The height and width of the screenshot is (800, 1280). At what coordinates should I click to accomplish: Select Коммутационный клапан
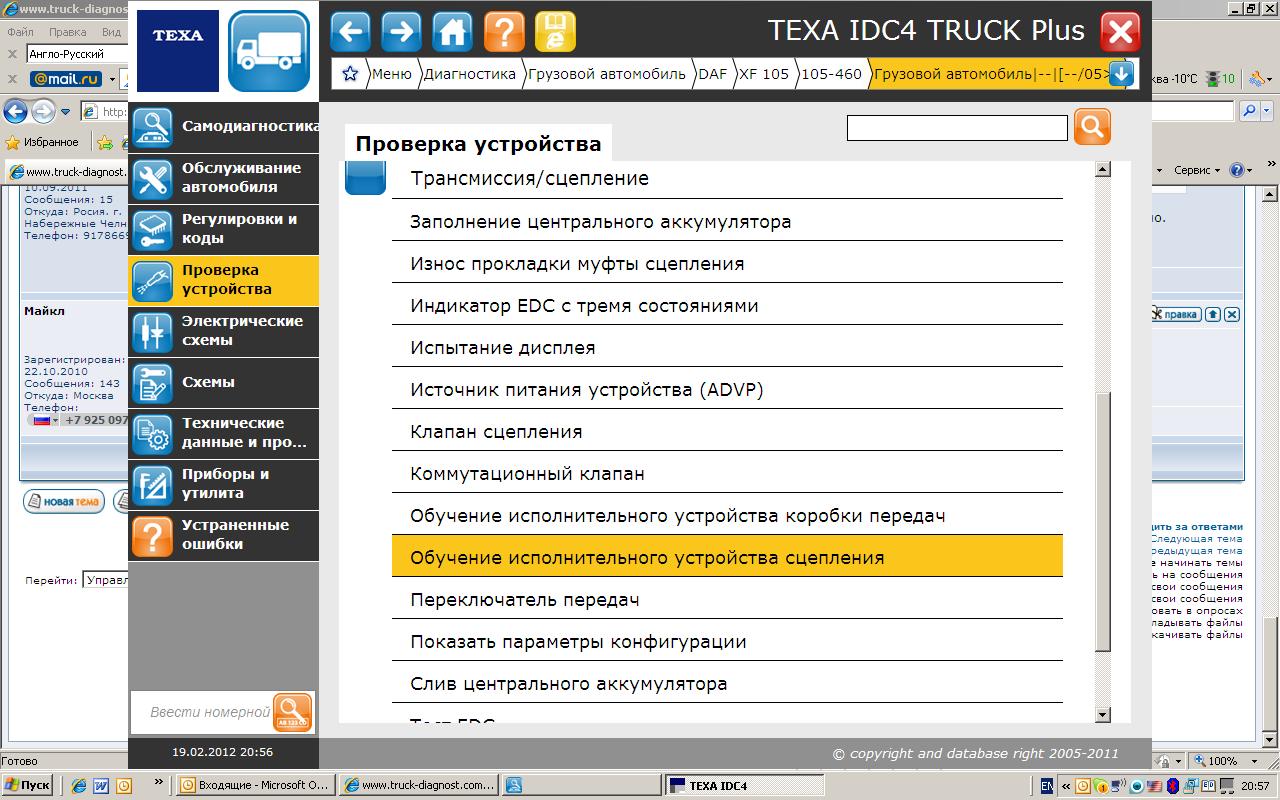[x=727, y=473]
